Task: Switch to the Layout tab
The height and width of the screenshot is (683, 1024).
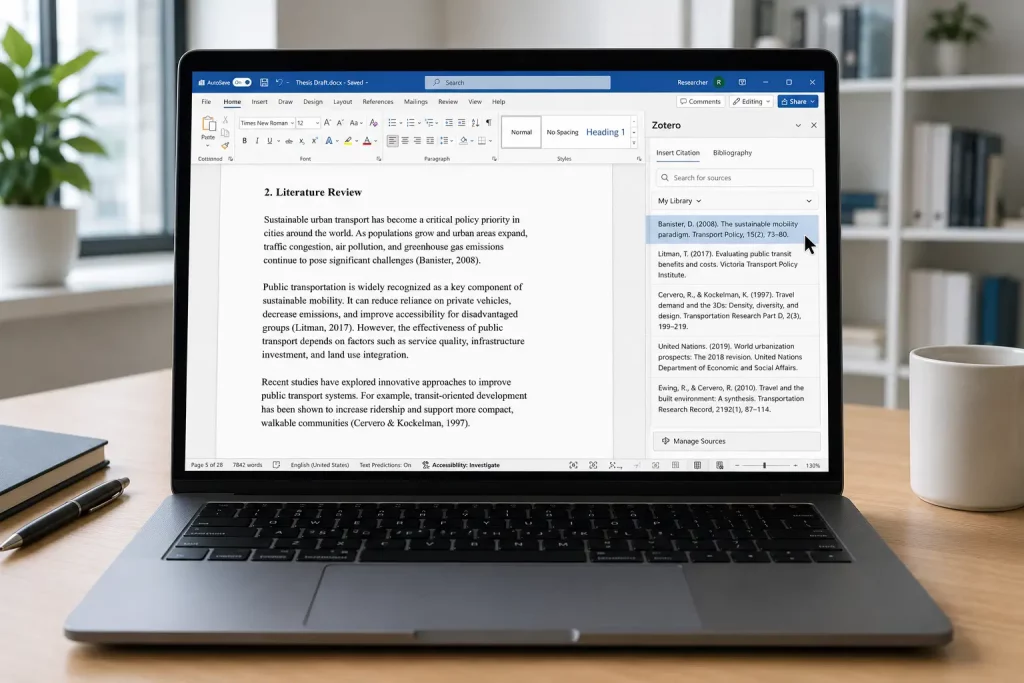Action: point(343,102)
